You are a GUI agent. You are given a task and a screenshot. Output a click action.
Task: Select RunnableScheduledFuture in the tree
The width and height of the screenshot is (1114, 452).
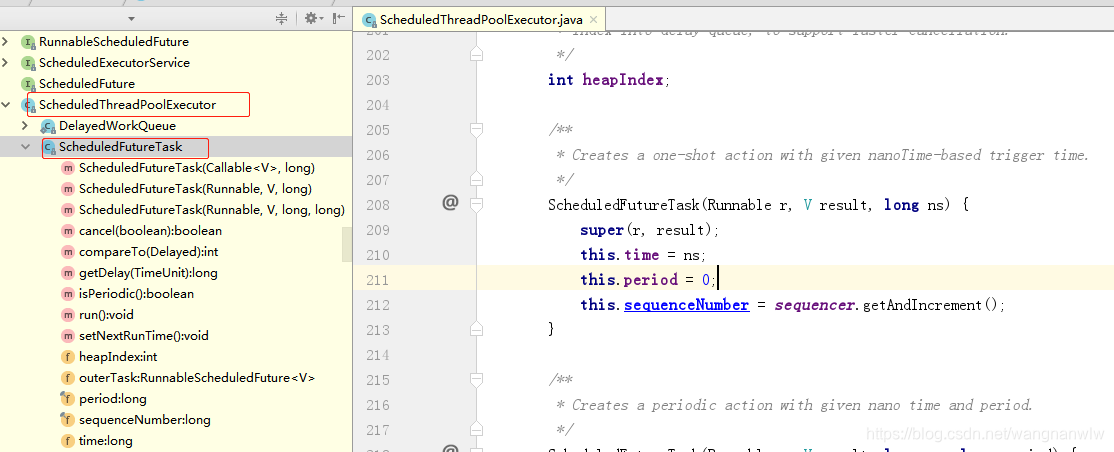[114, 42]
